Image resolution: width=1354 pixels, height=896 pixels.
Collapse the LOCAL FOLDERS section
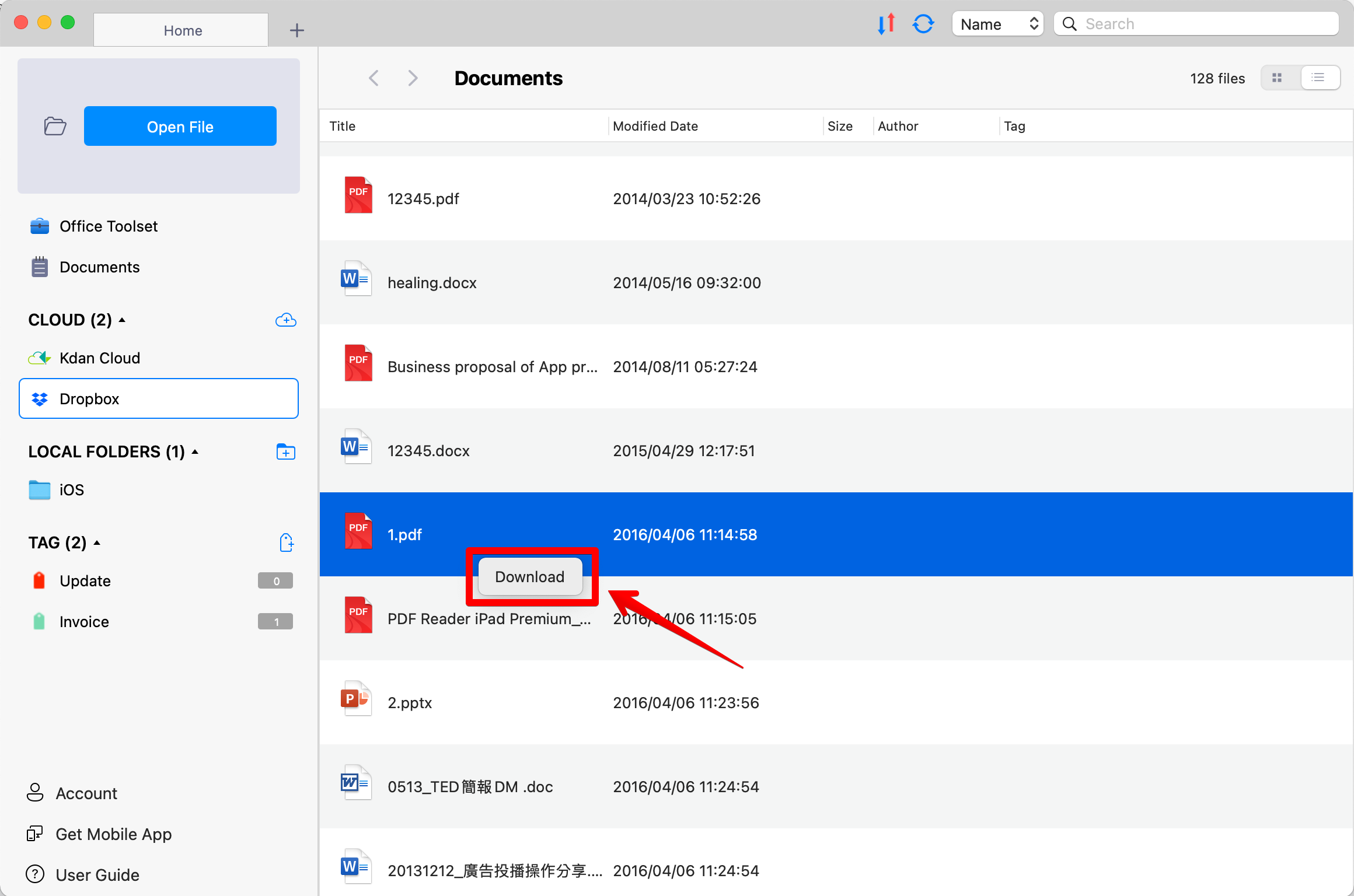pyautogui.click(x=195, y=452)
